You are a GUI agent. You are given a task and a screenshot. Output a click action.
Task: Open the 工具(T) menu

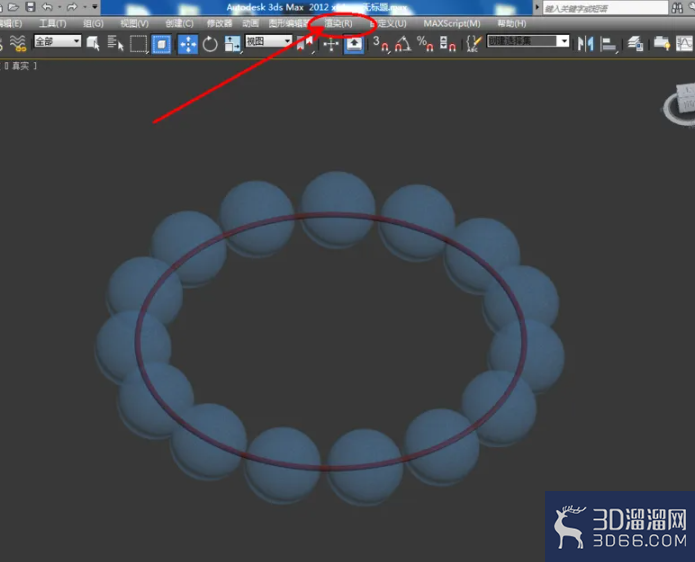pyautogui.click(x=53, y=23)
